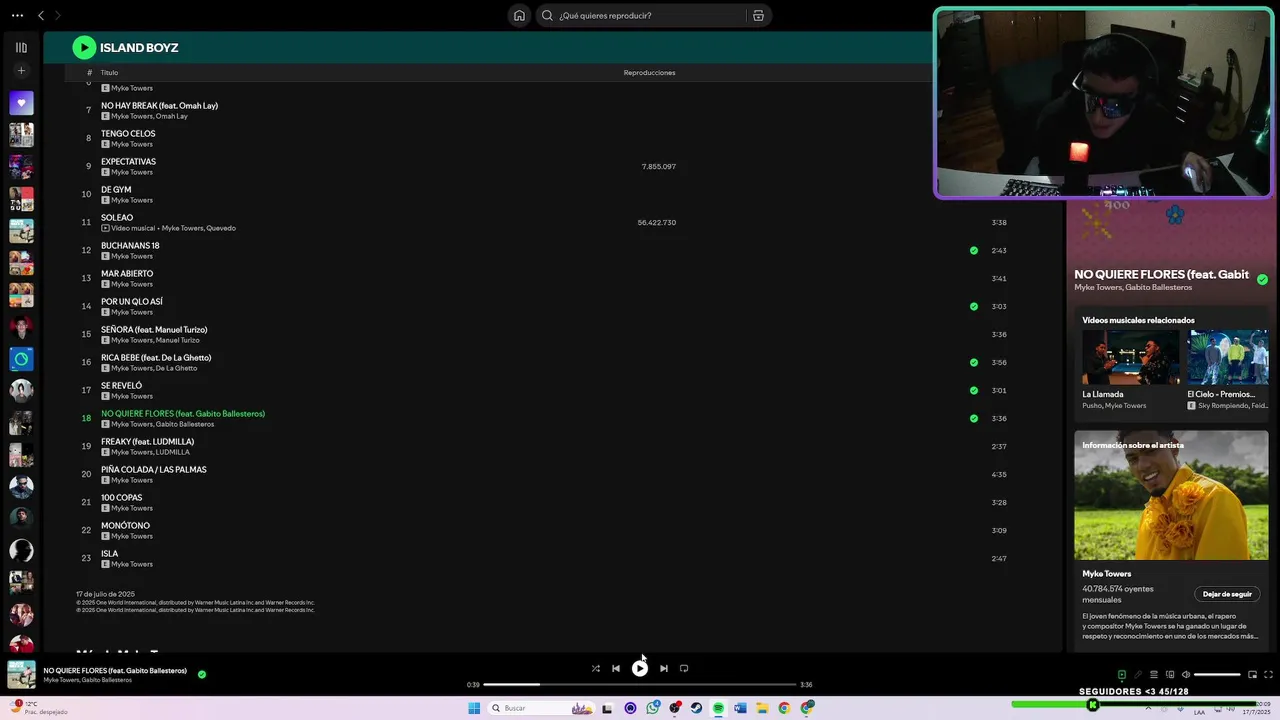Open Word from the taskbar
This screenshot has height=720, width=1280.
click(740, 708)
